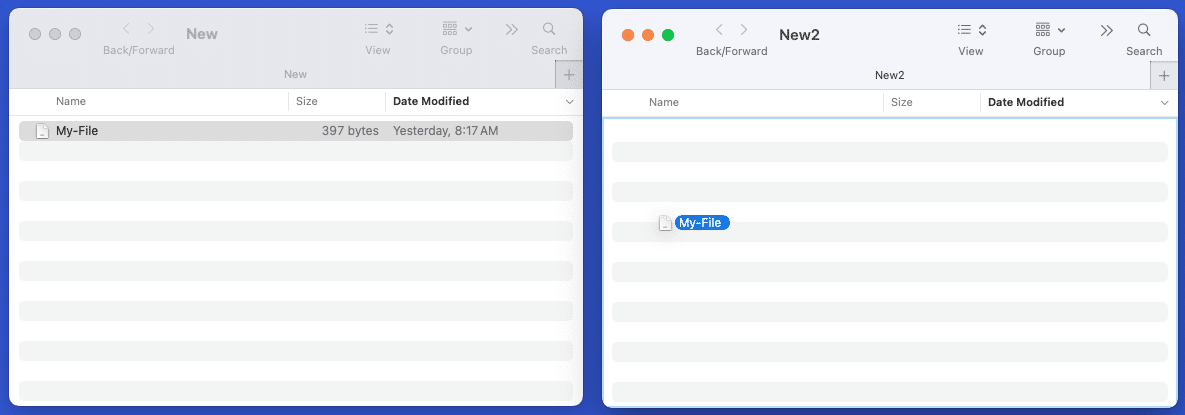Click the forward arrow in New2 window
This screenshot has width=1185, height=415.
744,30
